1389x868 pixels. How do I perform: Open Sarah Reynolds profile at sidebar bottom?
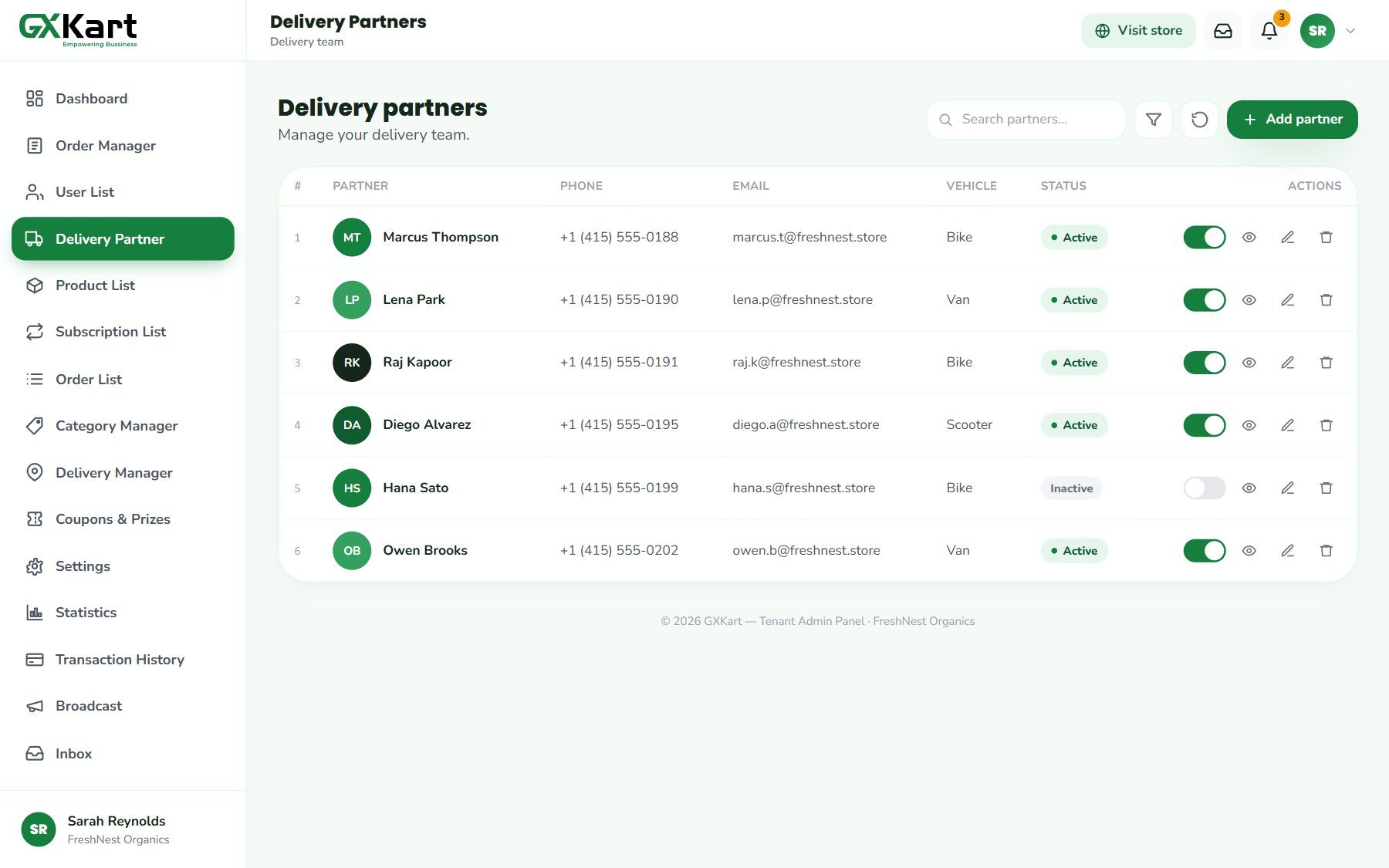pyautogui.click(x=123, y=829)
